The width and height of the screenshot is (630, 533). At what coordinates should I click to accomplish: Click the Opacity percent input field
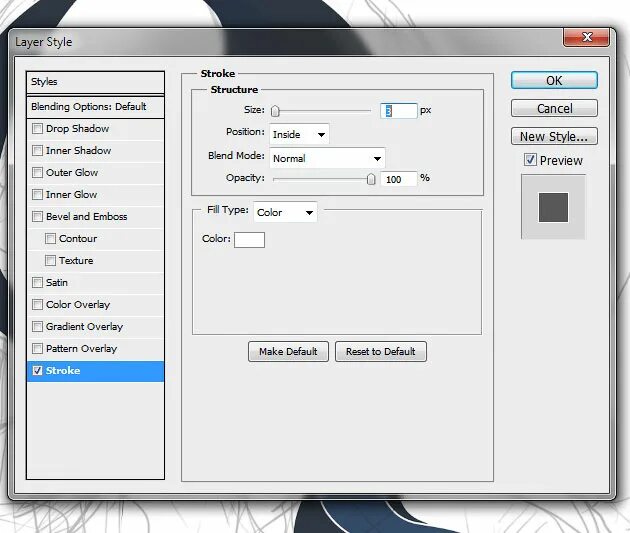(399, 179)
